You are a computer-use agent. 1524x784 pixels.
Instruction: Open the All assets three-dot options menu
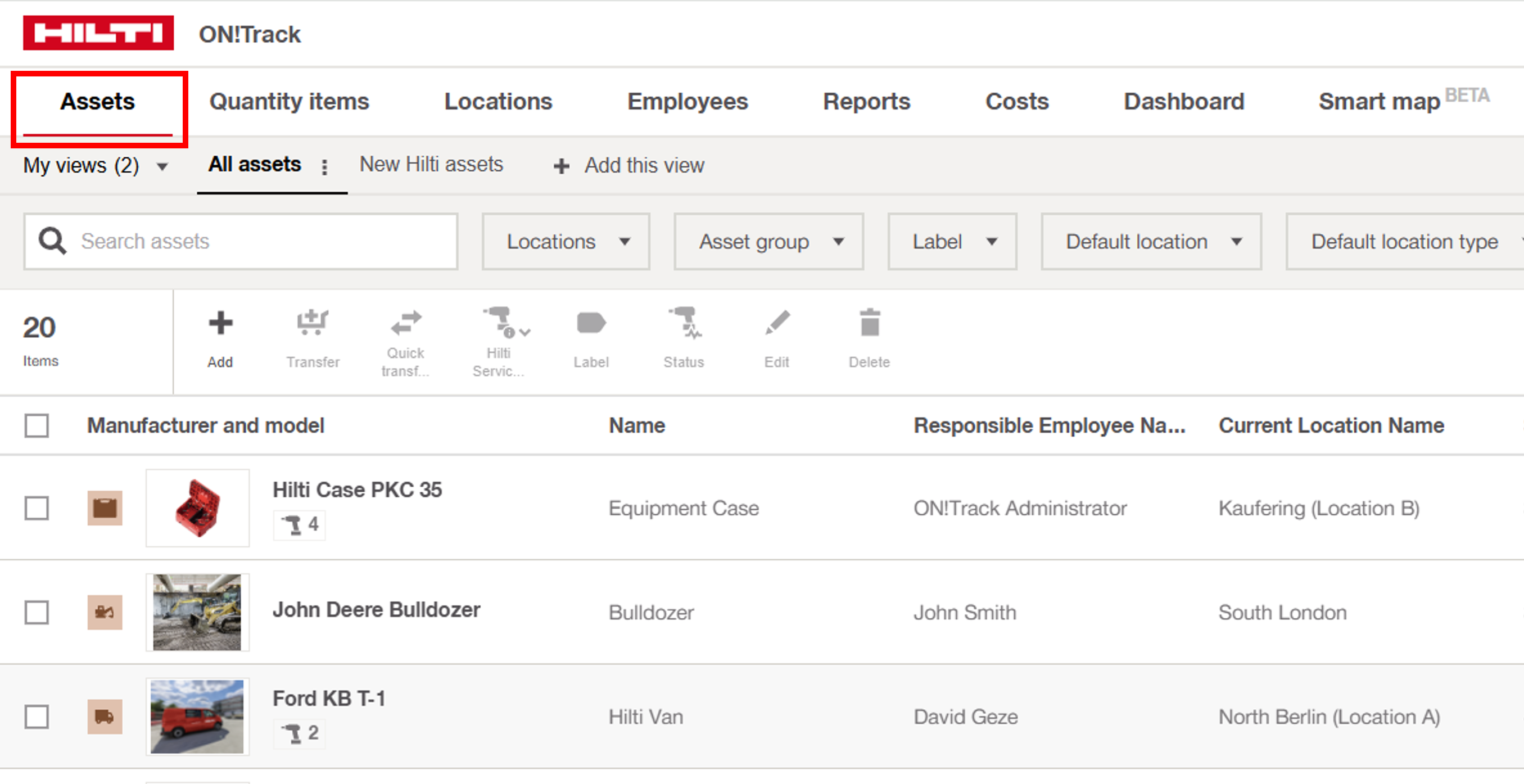[324, 167]
